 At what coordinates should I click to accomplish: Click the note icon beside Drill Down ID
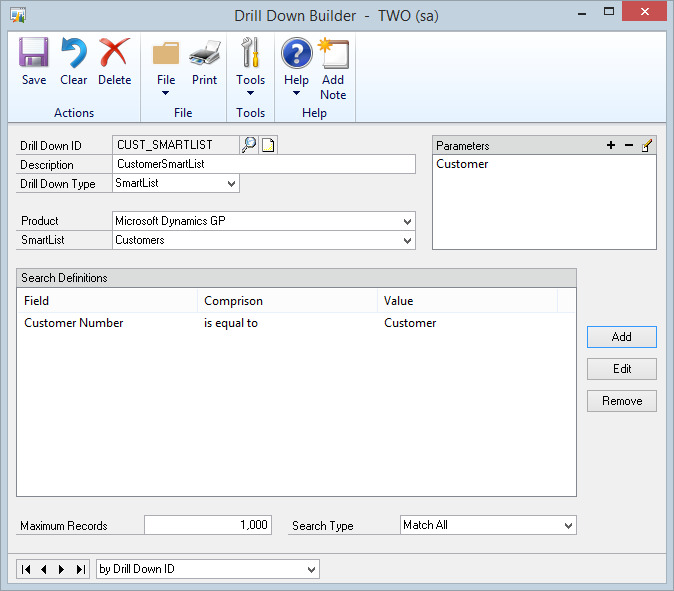coord(268,145)
